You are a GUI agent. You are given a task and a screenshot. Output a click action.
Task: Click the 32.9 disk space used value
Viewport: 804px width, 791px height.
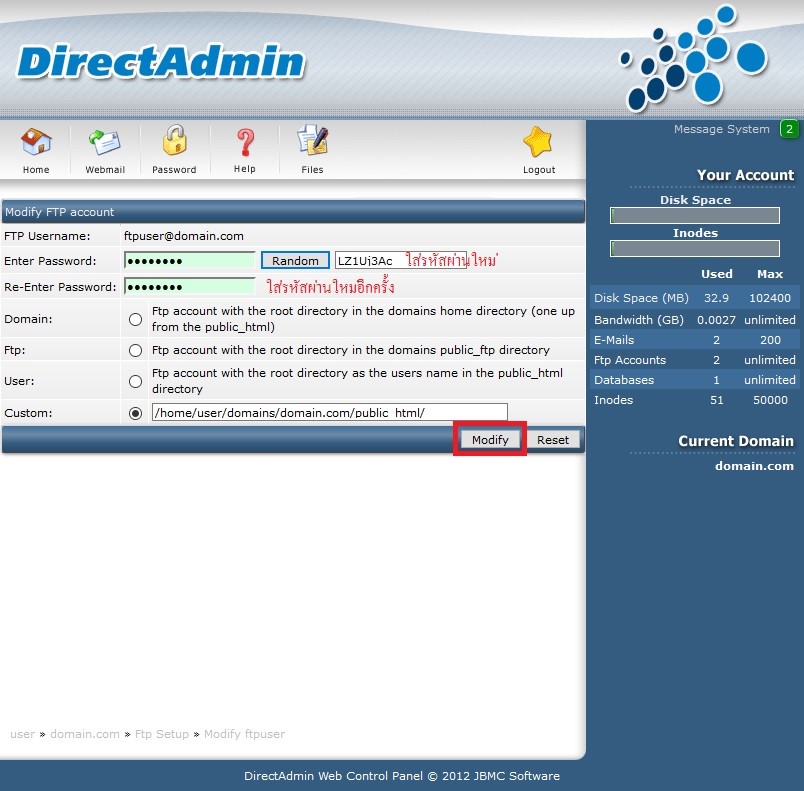[x=716, y=298]
